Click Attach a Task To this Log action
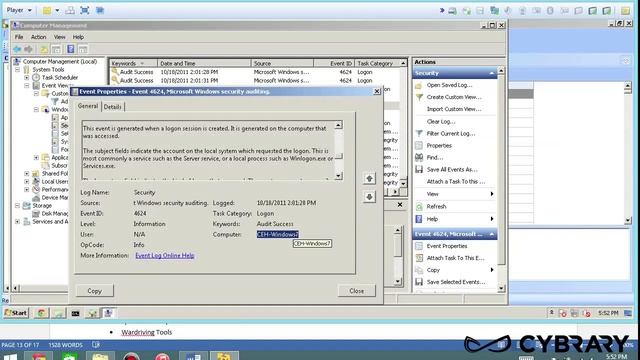 [456, 182]
